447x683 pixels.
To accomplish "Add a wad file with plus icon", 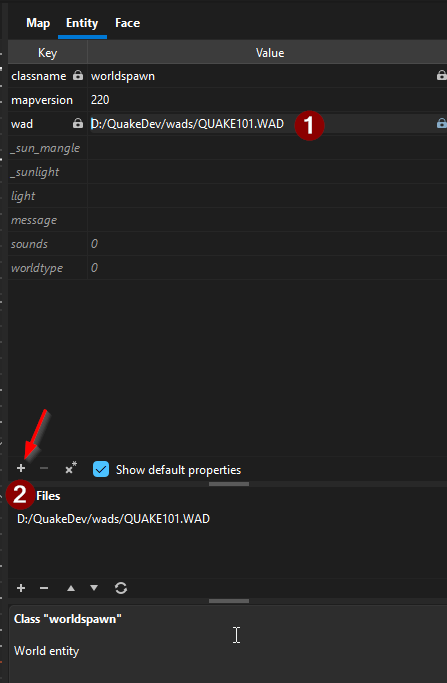I will (21, 588).
